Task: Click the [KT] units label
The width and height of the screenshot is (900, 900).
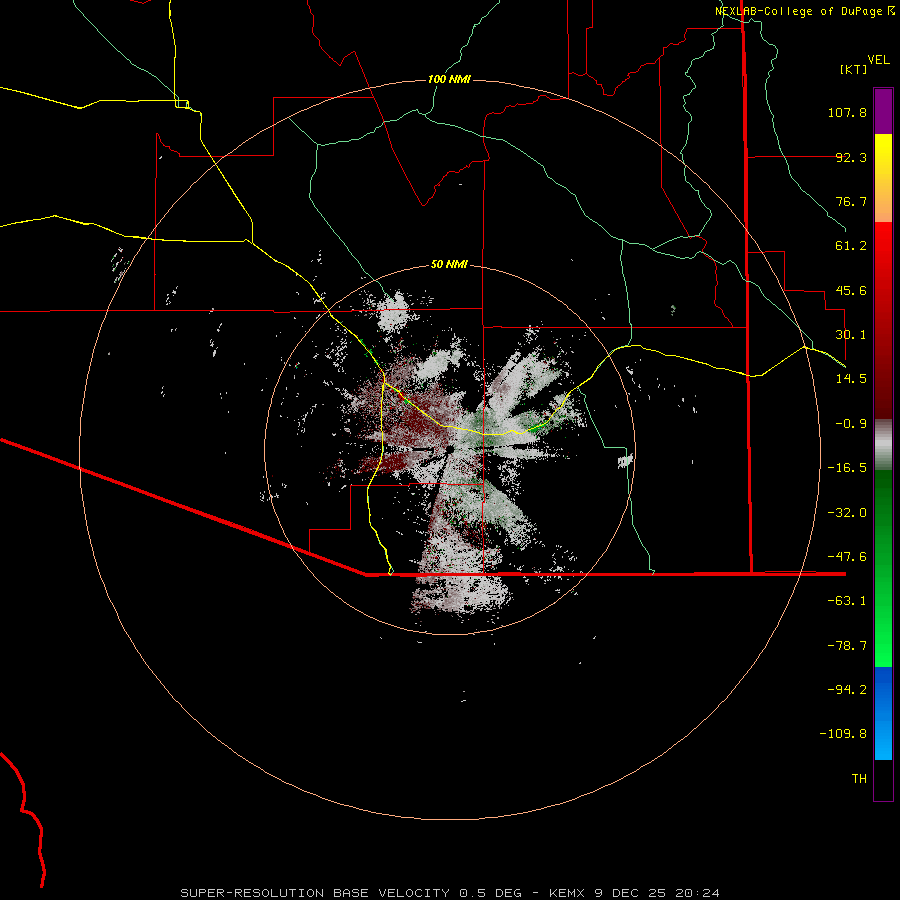Action: coord(853,69)
